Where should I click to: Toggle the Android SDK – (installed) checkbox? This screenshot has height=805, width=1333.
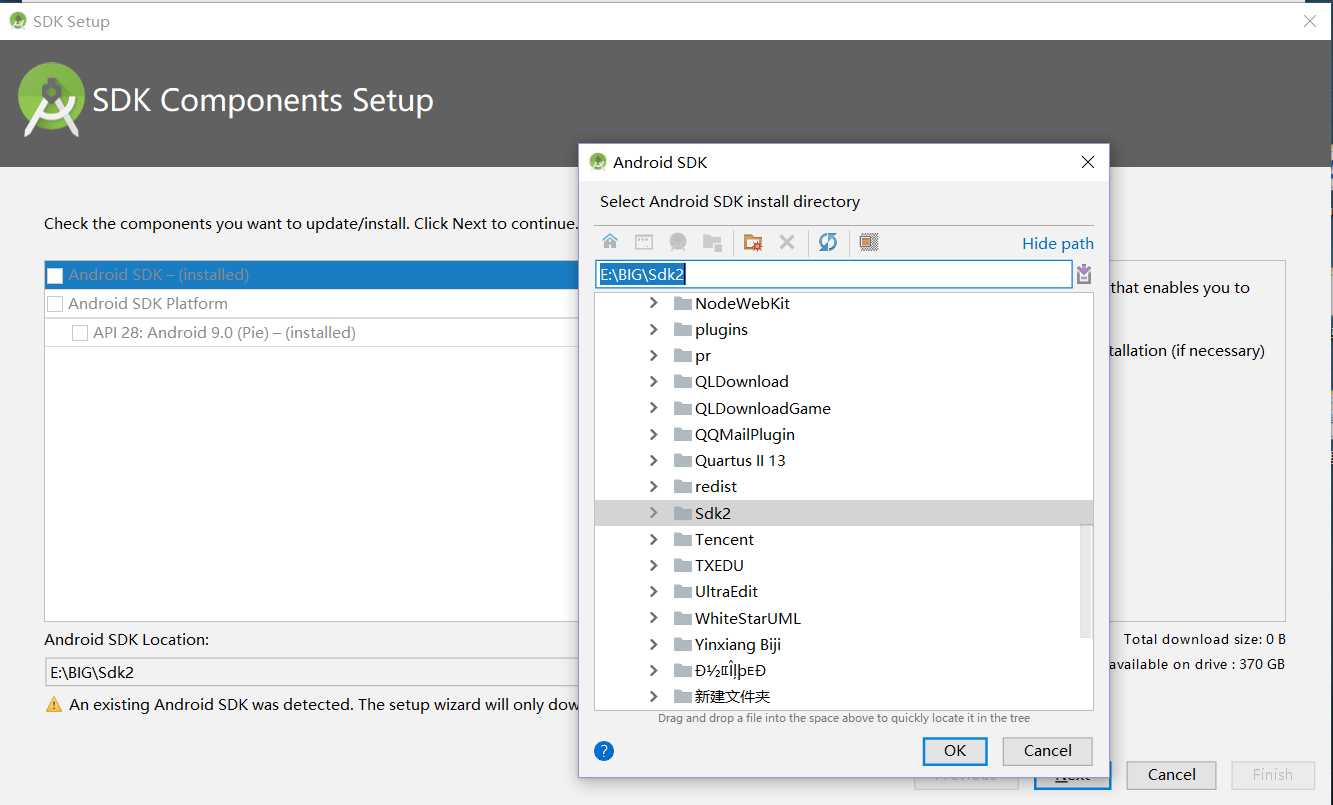point(55,275)
